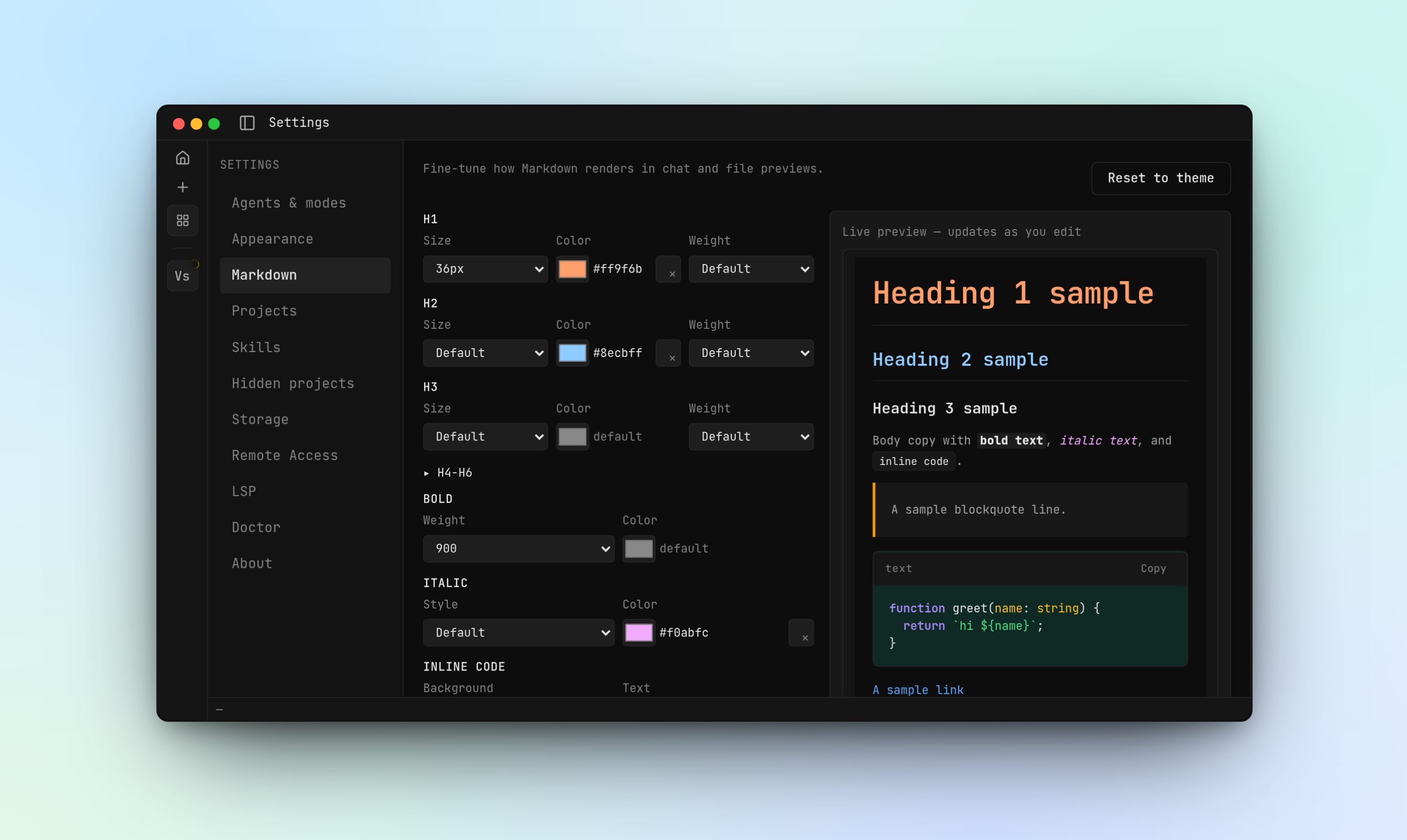
Task: Select the Markdown settings item
Action: tap(305, 275)
